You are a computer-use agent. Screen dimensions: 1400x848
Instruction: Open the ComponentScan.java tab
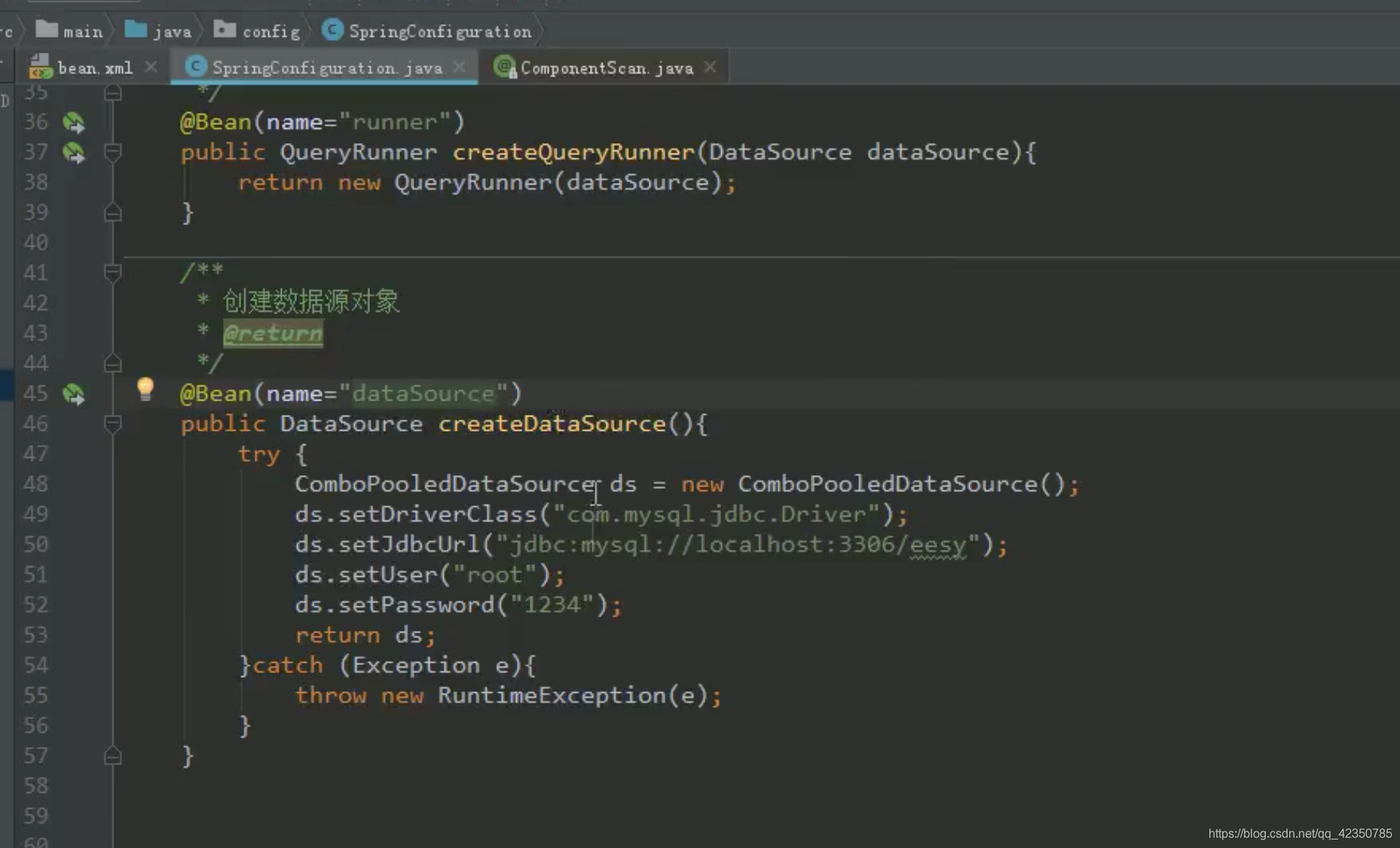point(607,68)
